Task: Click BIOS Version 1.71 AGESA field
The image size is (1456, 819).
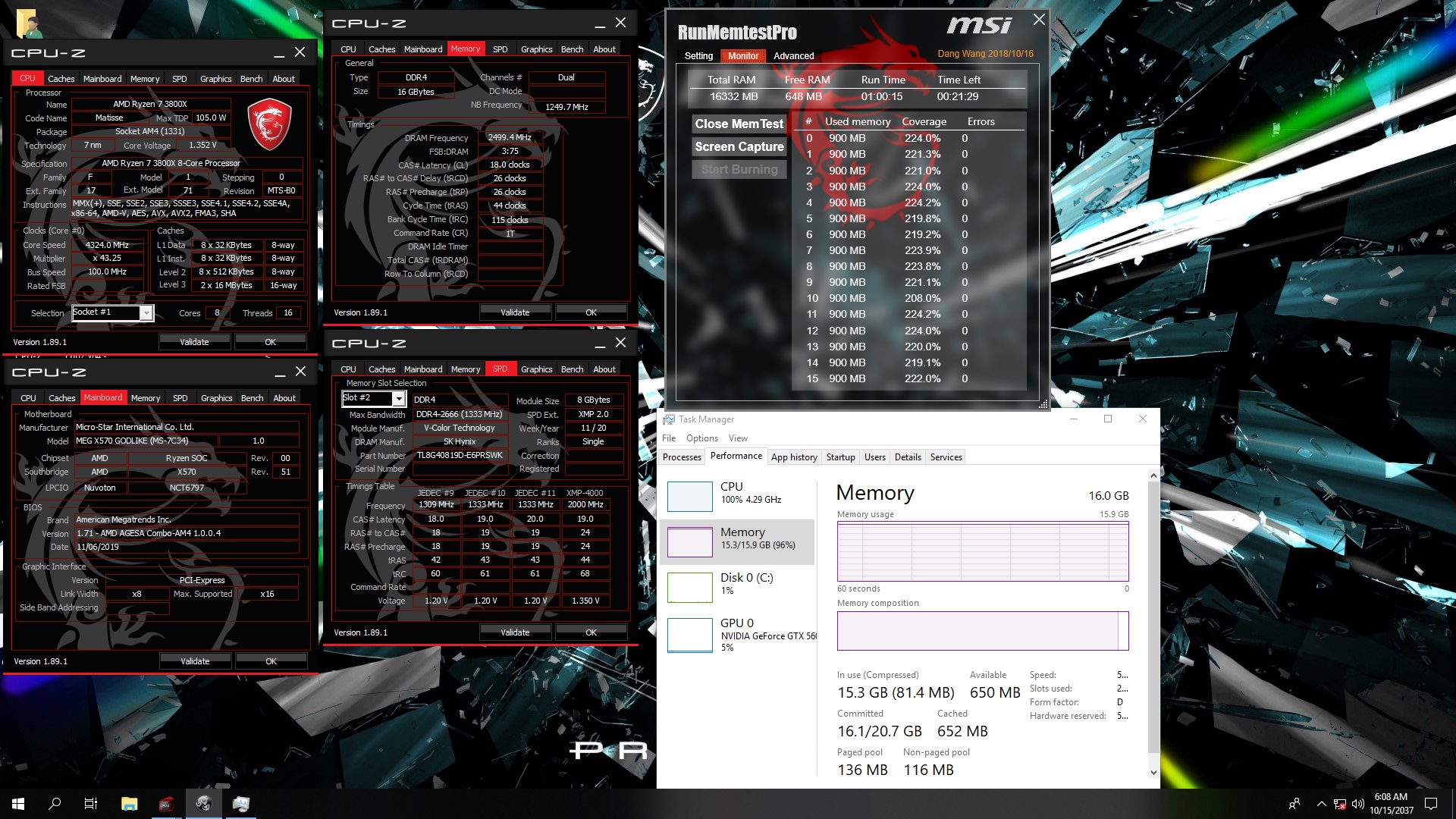Action: coord(187,533)
